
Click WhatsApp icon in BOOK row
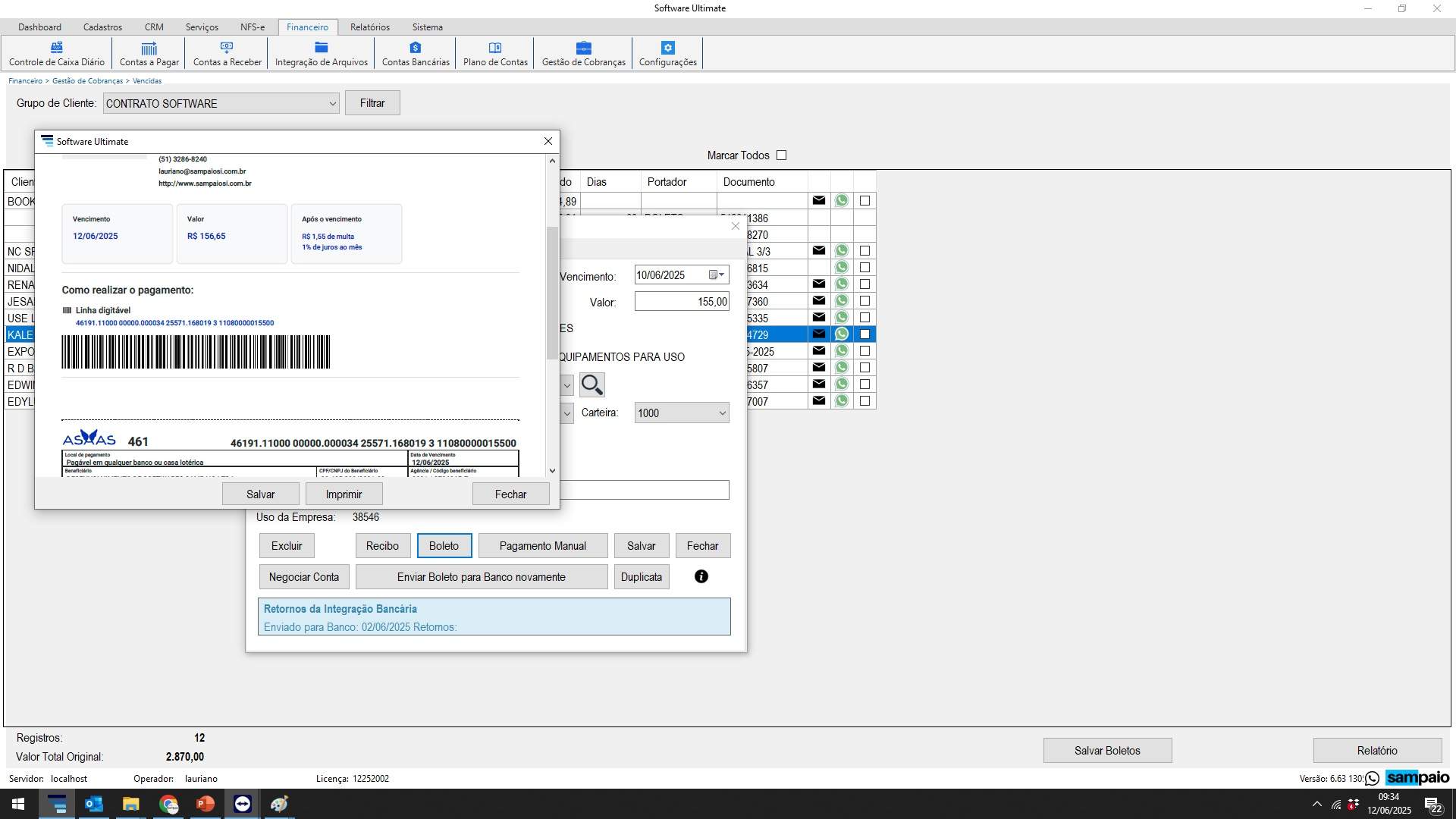pos(842,201)
